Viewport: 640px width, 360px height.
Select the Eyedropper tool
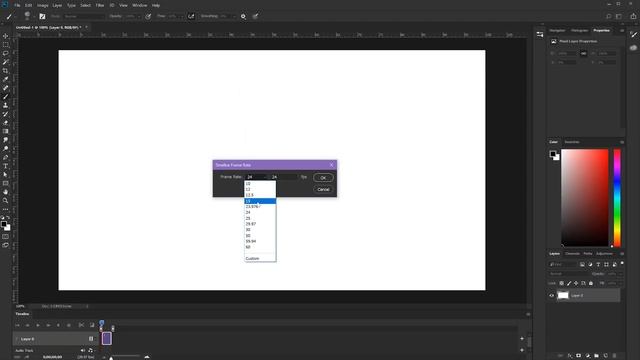[x=6, y=79]
